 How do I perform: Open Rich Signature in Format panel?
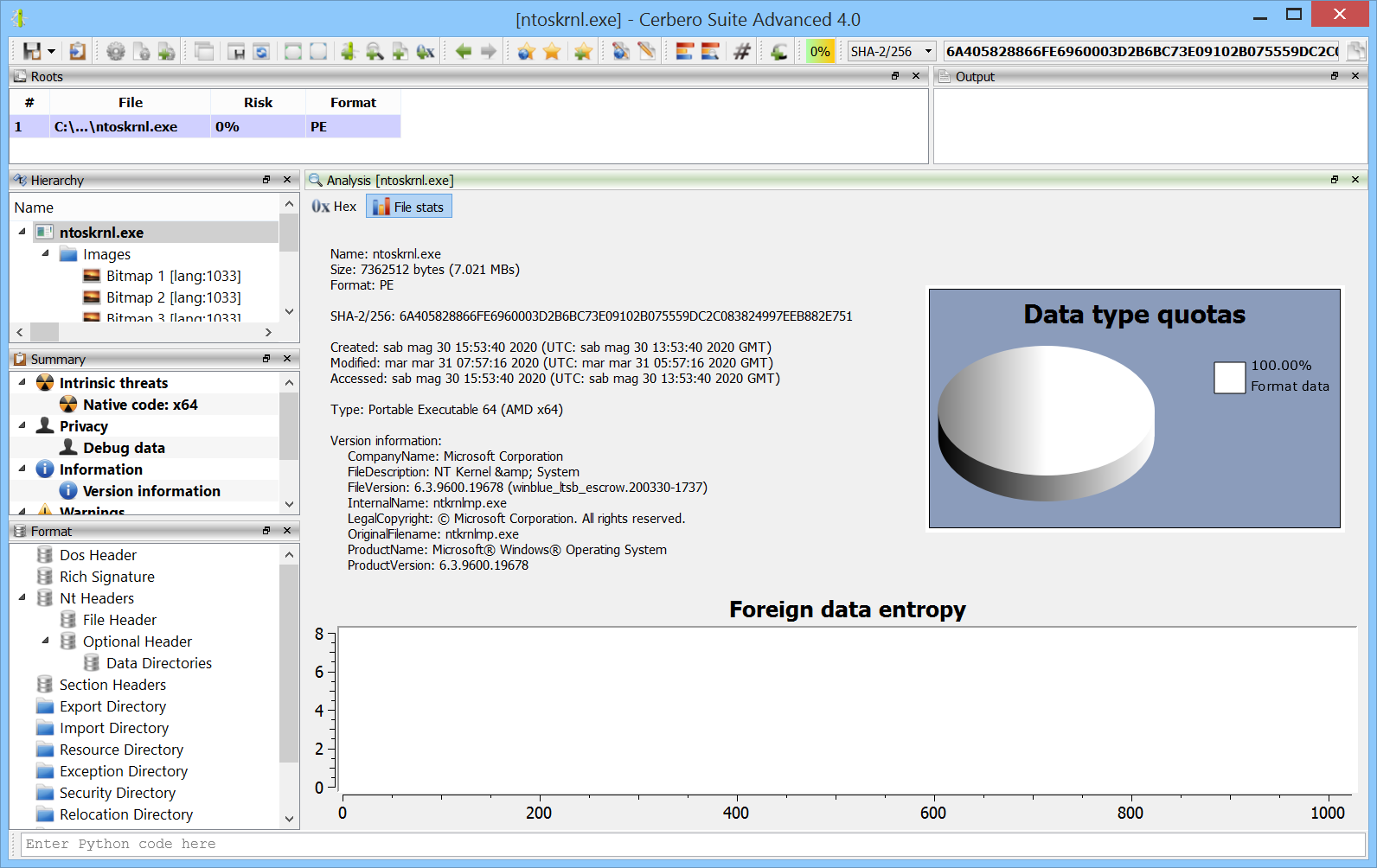point(106,577)
